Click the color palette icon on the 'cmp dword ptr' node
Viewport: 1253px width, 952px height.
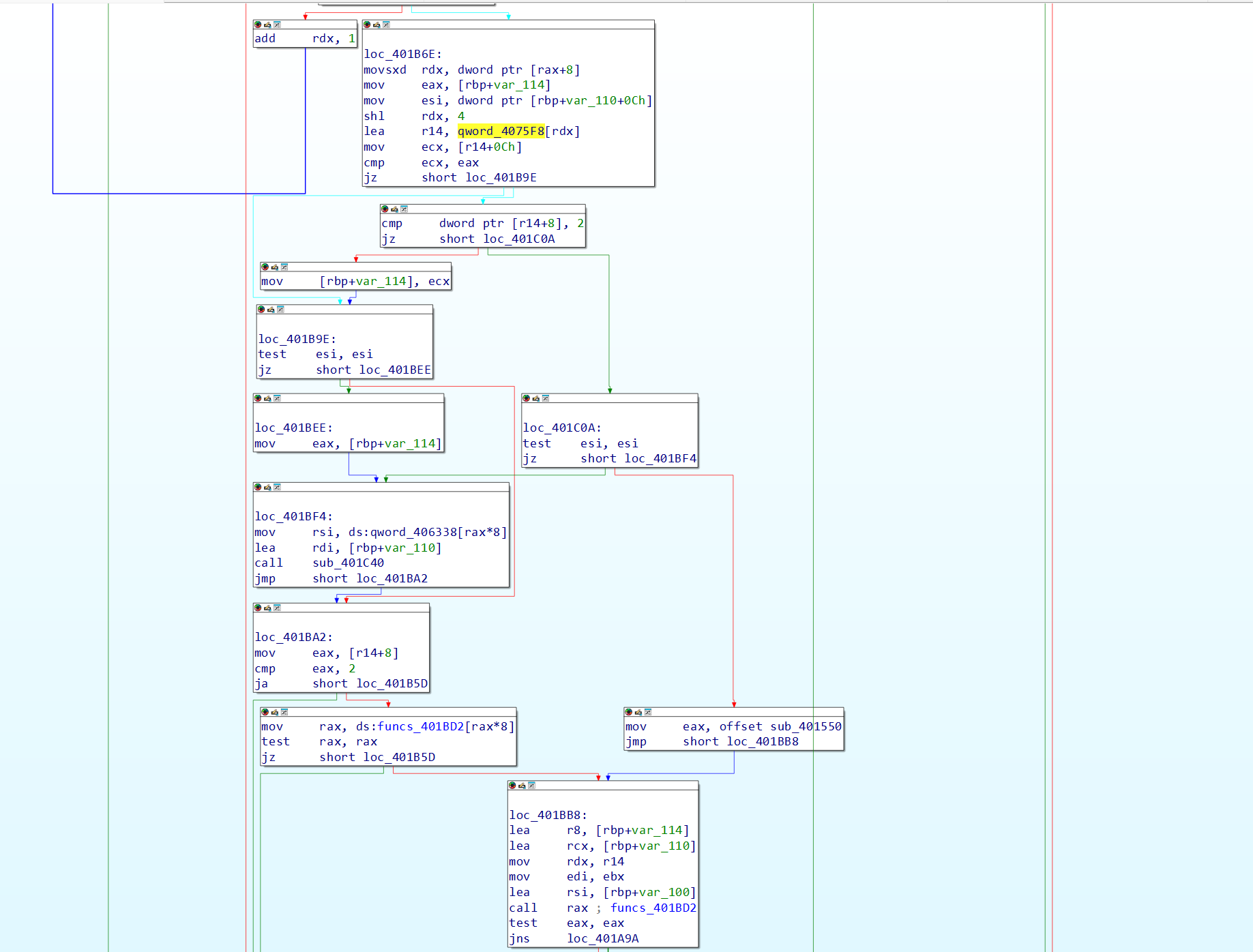385,209
